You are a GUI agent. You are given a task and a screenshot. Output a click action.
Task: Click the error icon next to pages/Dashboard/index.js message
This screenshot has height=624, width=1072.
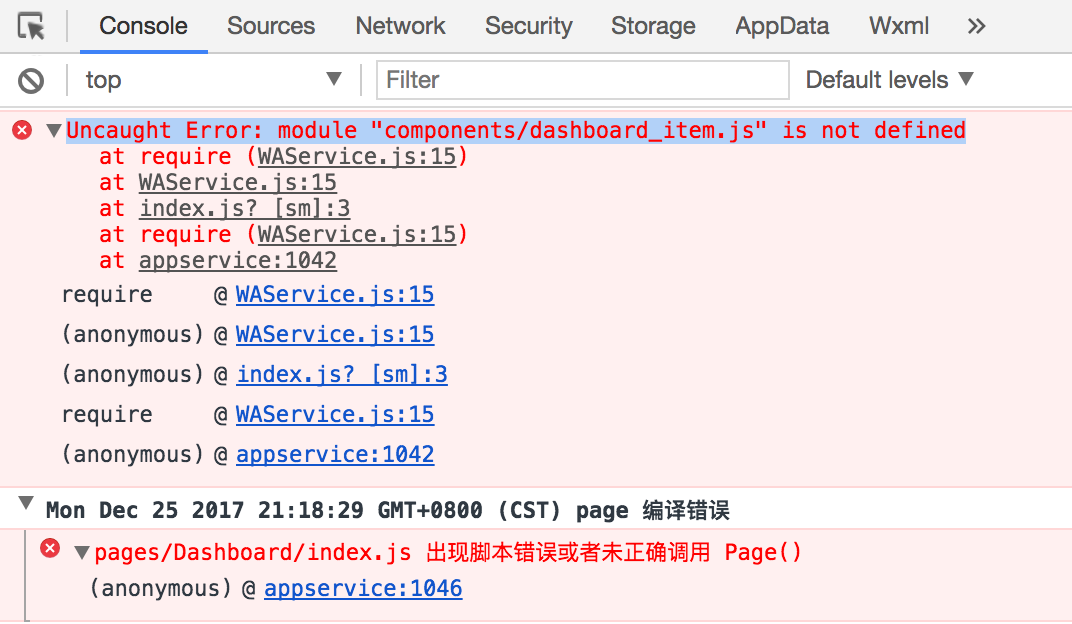click(50, 551)
